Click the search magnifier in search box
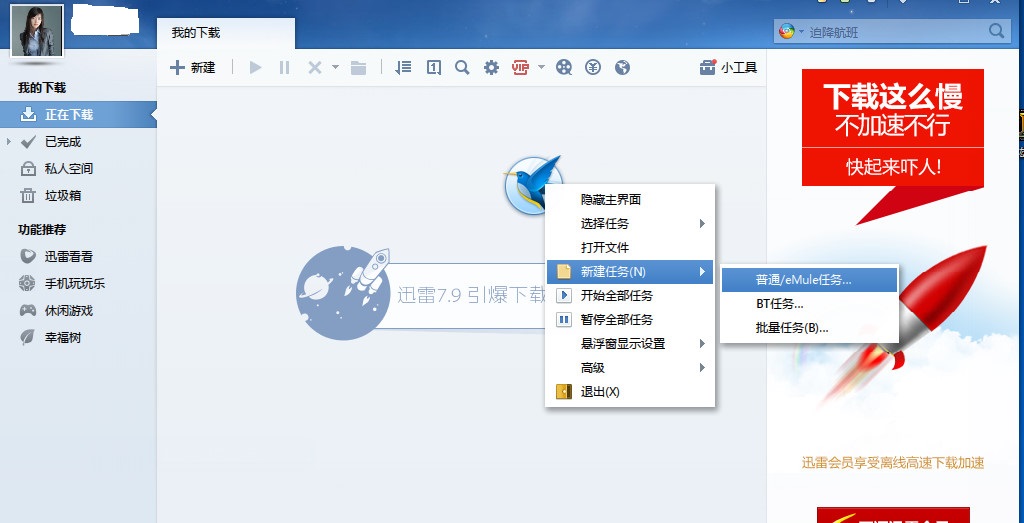The height and width of the screenshot is (523, 1024). (x=996, y=31)
